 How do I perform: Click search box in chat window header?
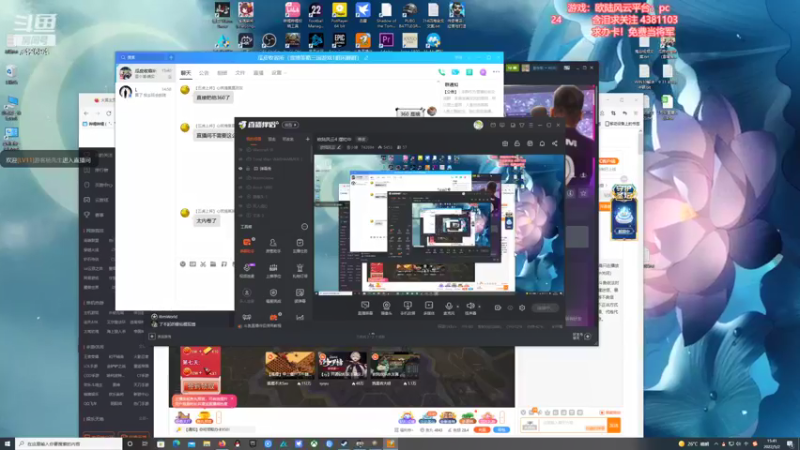coord(144,58)
